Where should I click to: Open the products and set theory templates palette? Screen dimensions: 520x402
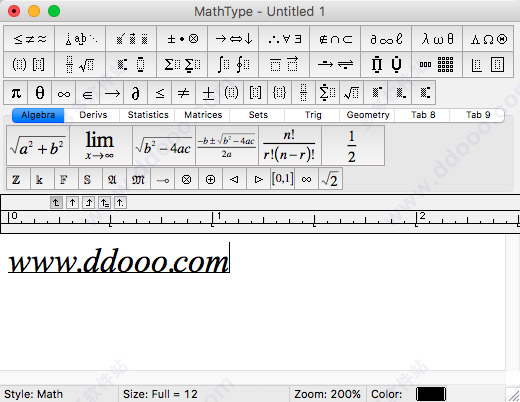tap(386, 64)
